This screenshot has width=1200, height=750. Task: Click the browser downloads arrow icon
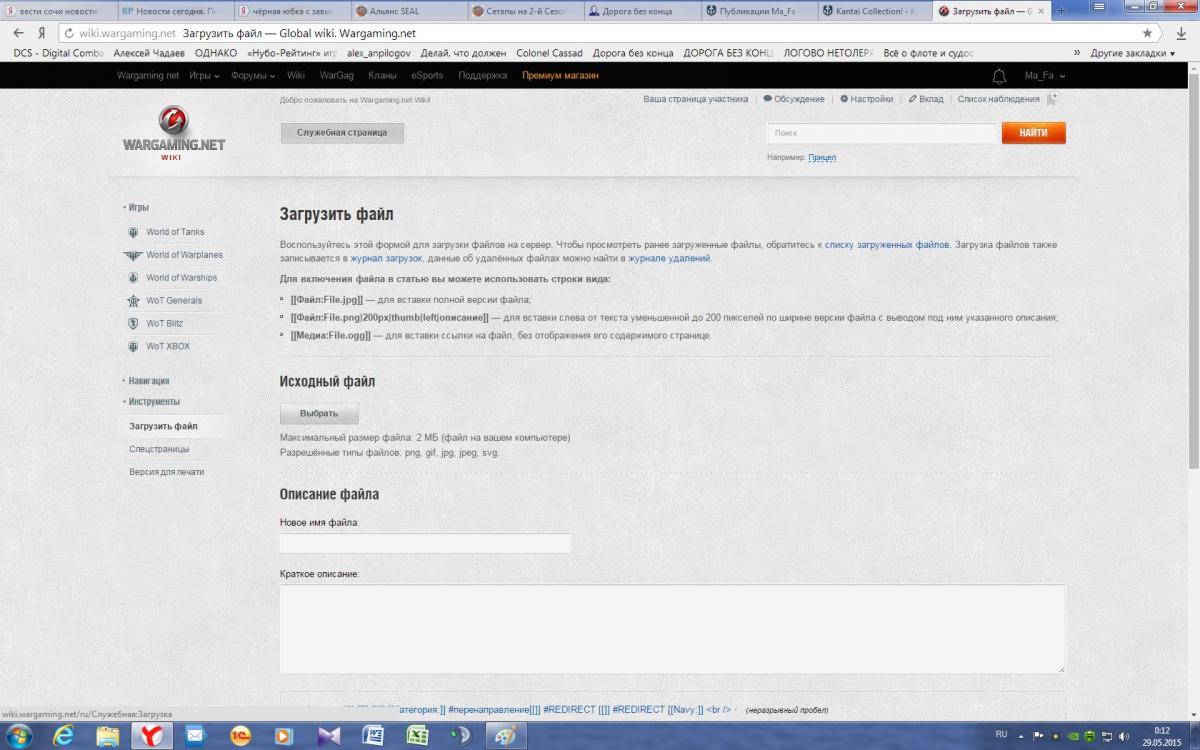tap(1181, 33)
